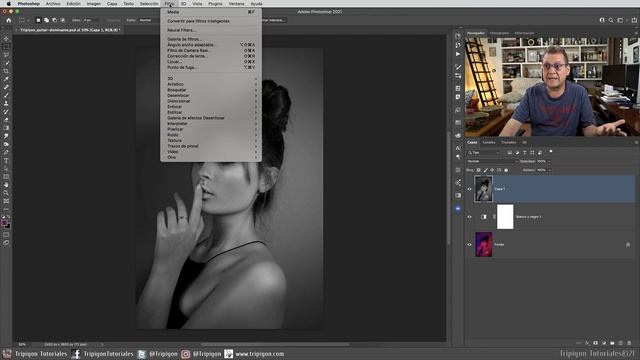Select the Crop tool

(x=6, y=71)
